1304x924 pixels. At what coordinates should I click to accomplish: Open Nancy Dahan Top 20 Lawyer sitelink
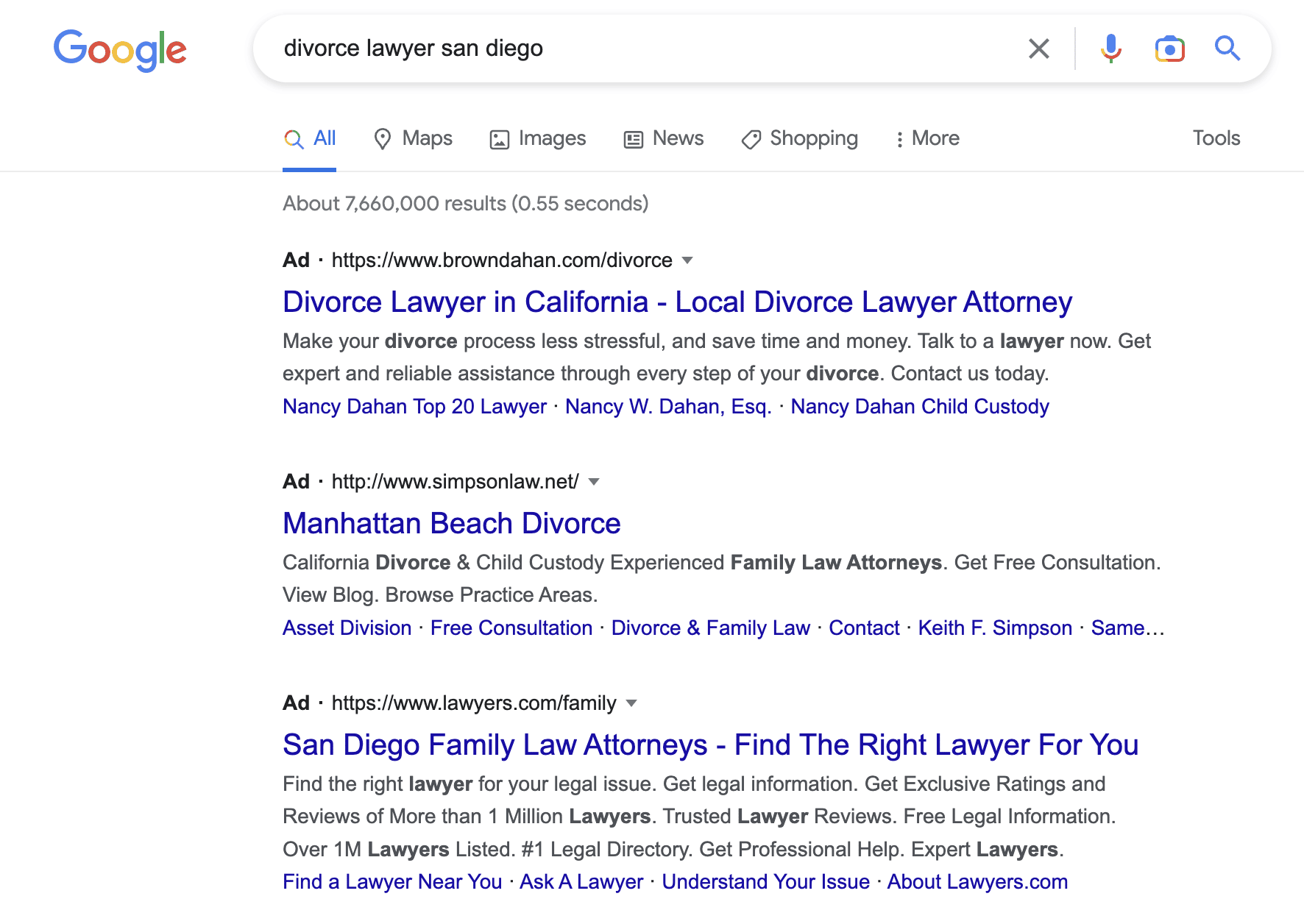(415, 407)
